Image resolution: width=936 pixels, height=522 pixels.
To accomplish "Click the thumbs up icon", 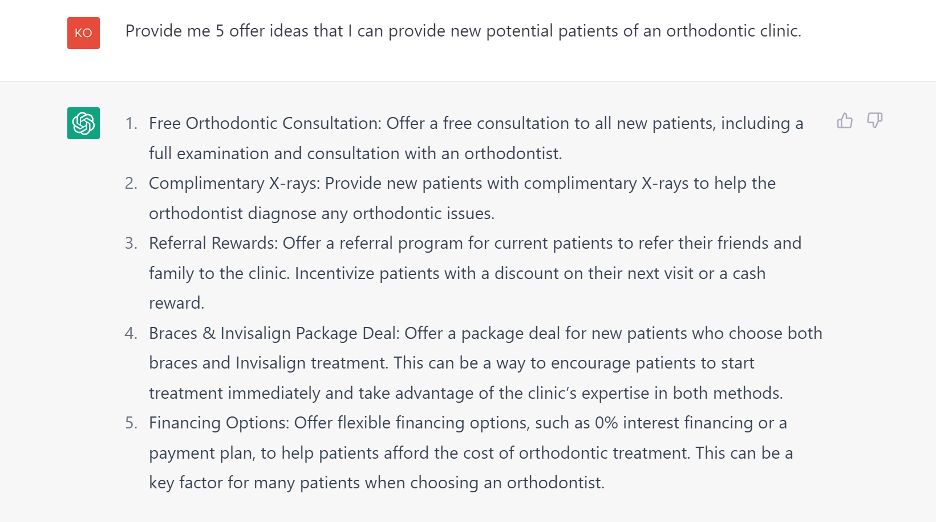I will [845, 121].
